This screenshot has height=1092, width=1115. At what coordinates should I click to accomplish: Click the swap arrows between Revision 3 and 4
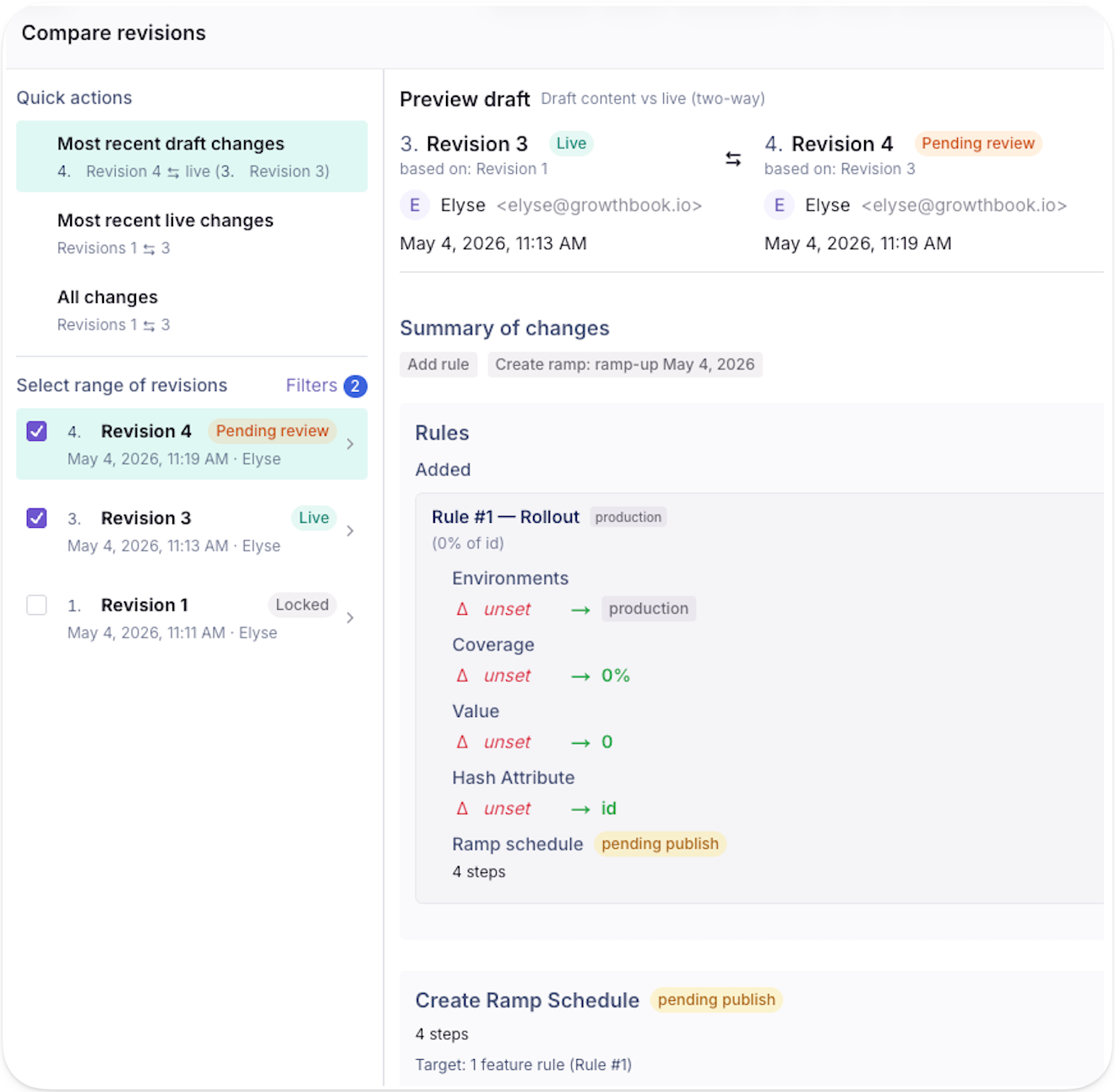(x=733, y=159)
